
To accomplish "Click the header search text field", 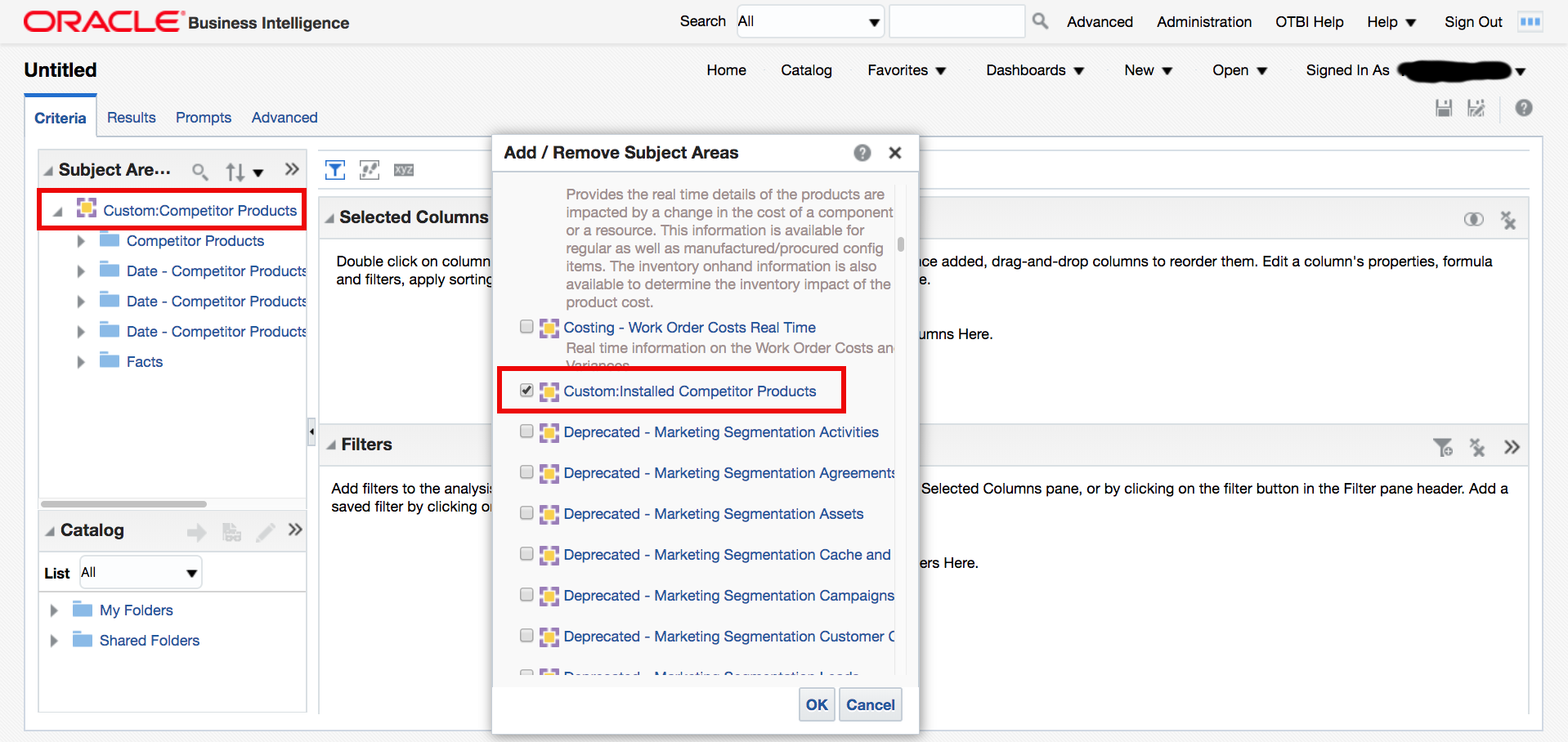I will (956, 21).
